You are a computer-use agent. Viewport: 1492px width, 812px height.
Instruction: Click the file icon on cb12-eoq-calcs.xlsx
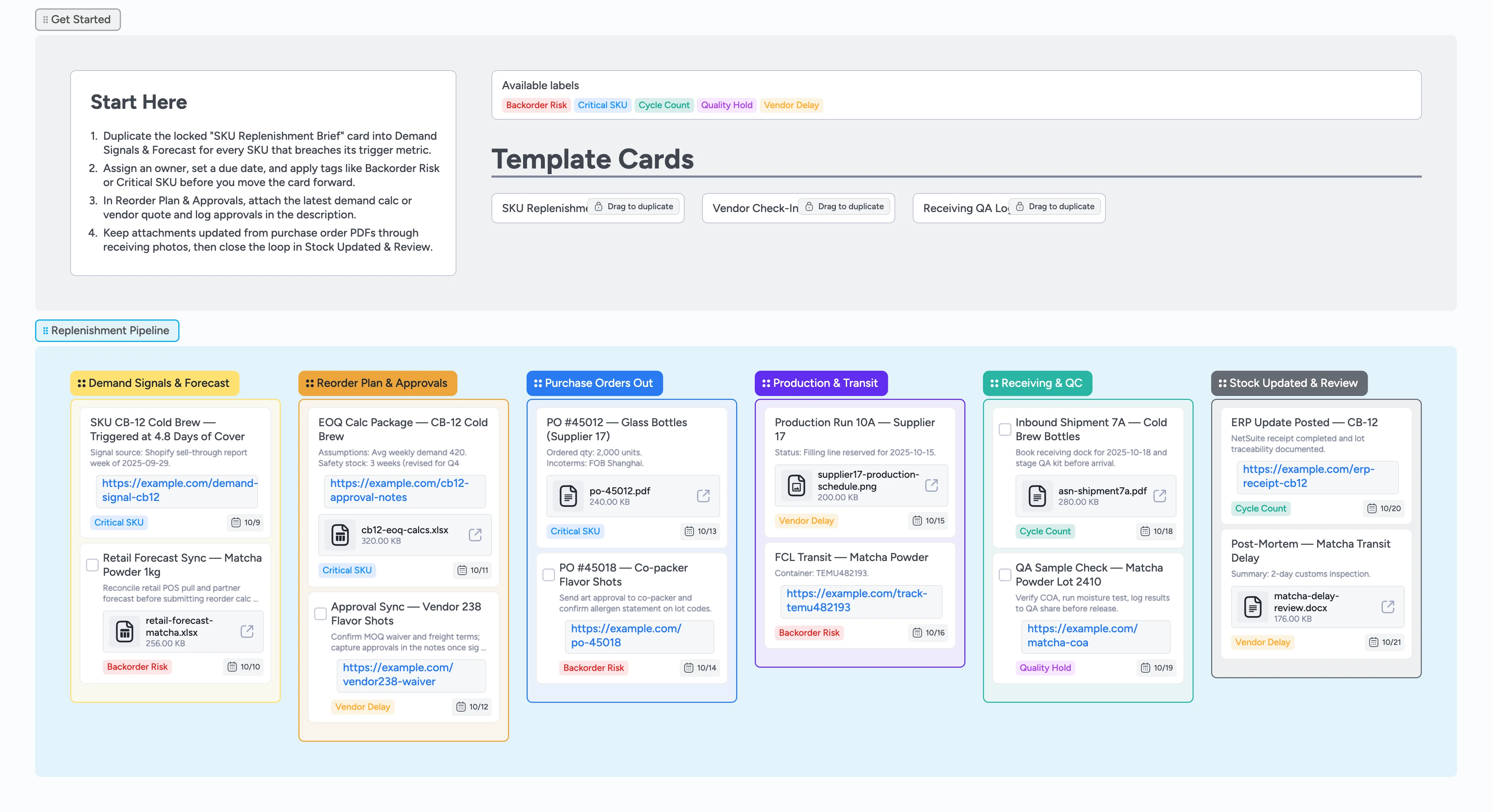(x=341, y=535)
